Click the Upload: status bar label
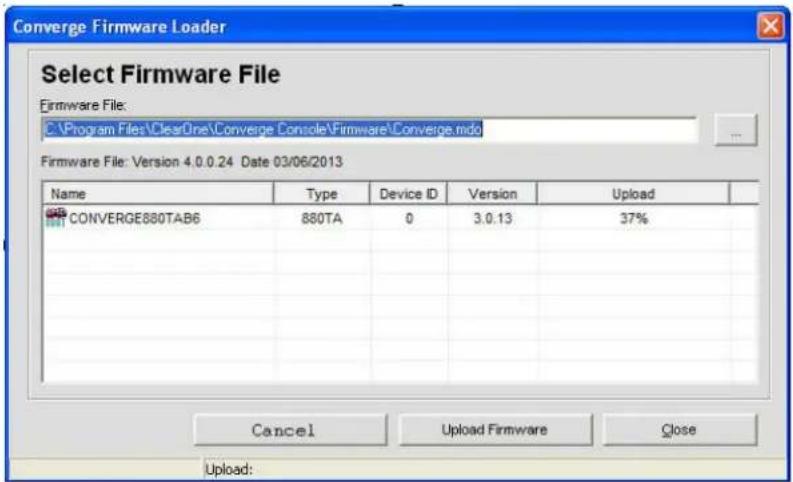The image size is (793, 482). [x=229, y=469]
